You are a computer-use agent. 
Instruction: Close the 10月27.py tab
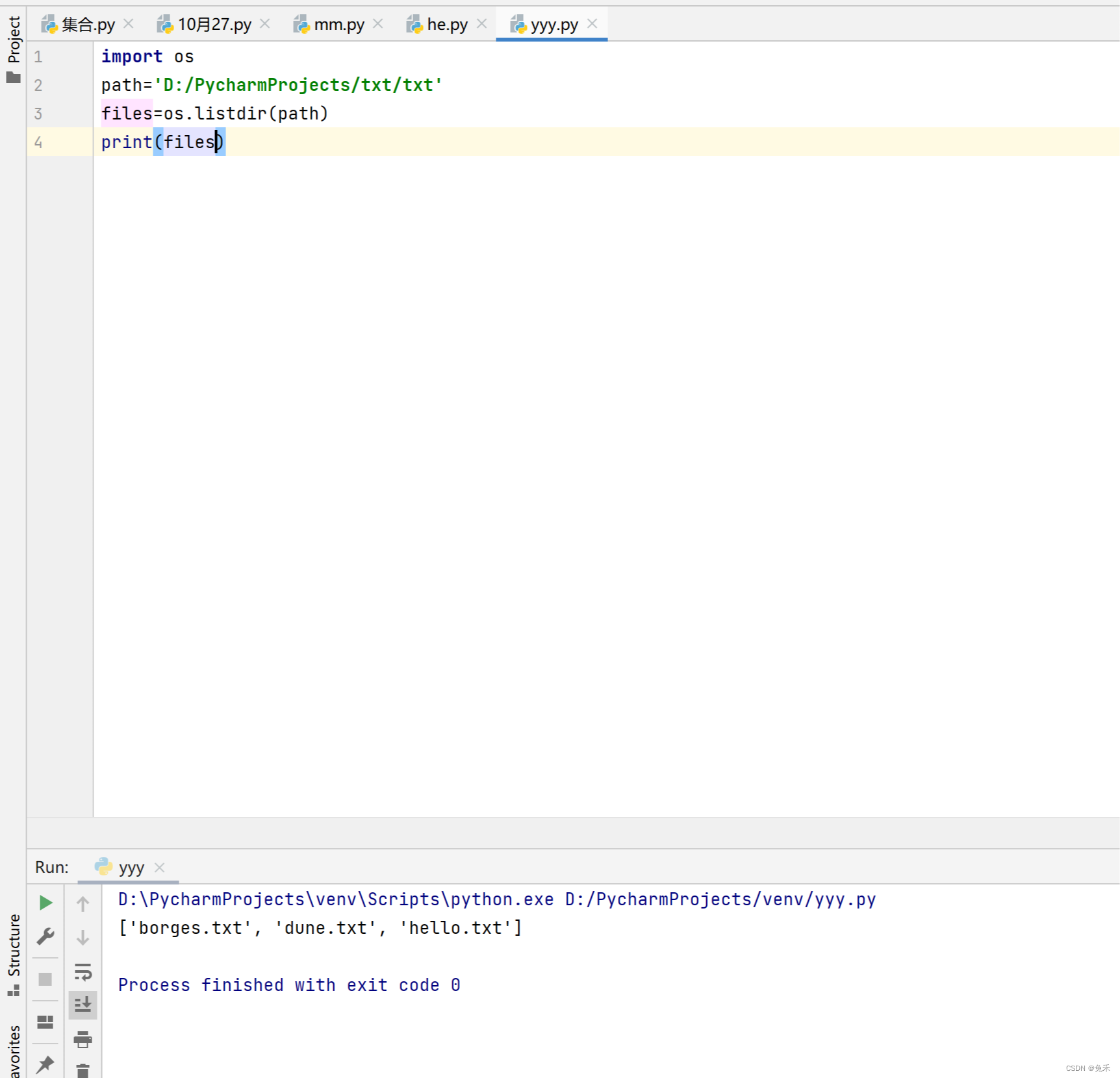tap(265, 24)
